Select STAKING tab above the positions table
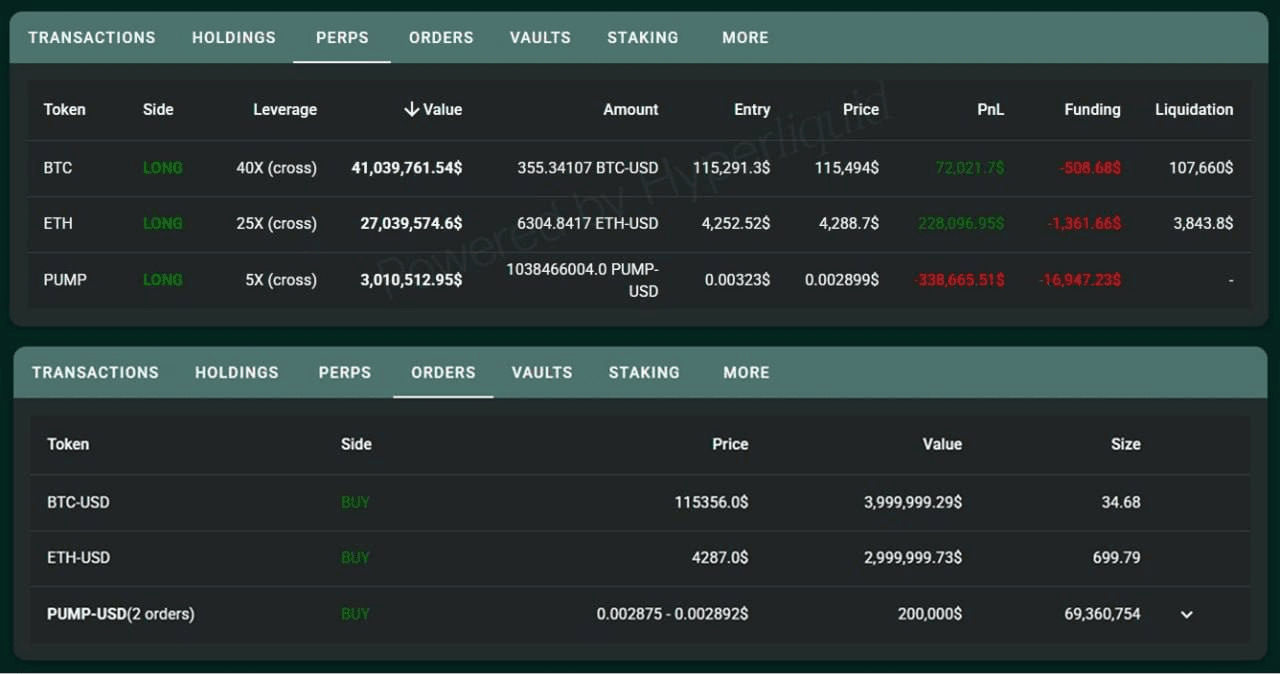This screenshot has height=674, width=1280. [642, 38]
